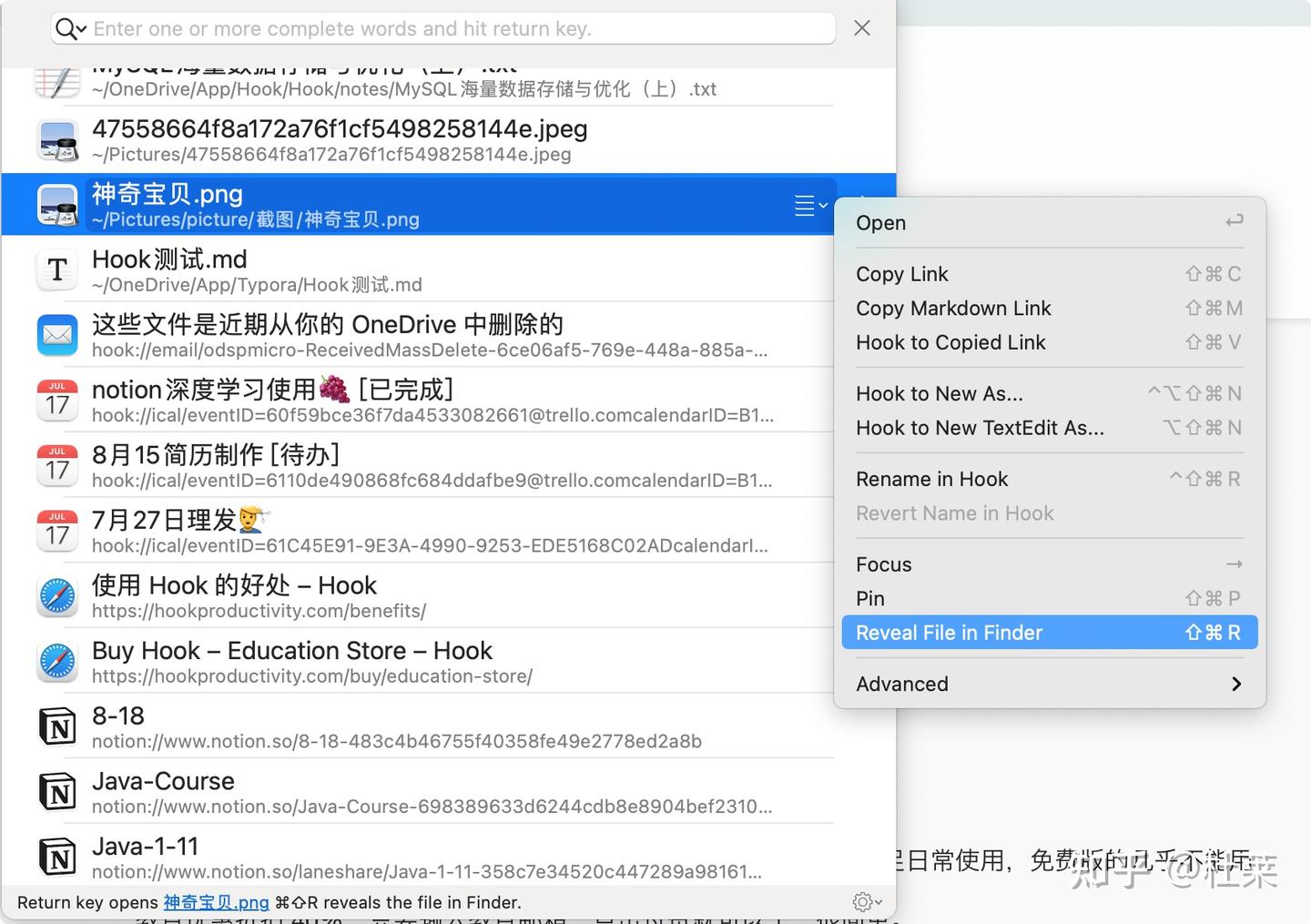The image size is (1311, 924).
Task: Open the search-type dropdown beside the magnifier
Action: (x=81, y=28)
